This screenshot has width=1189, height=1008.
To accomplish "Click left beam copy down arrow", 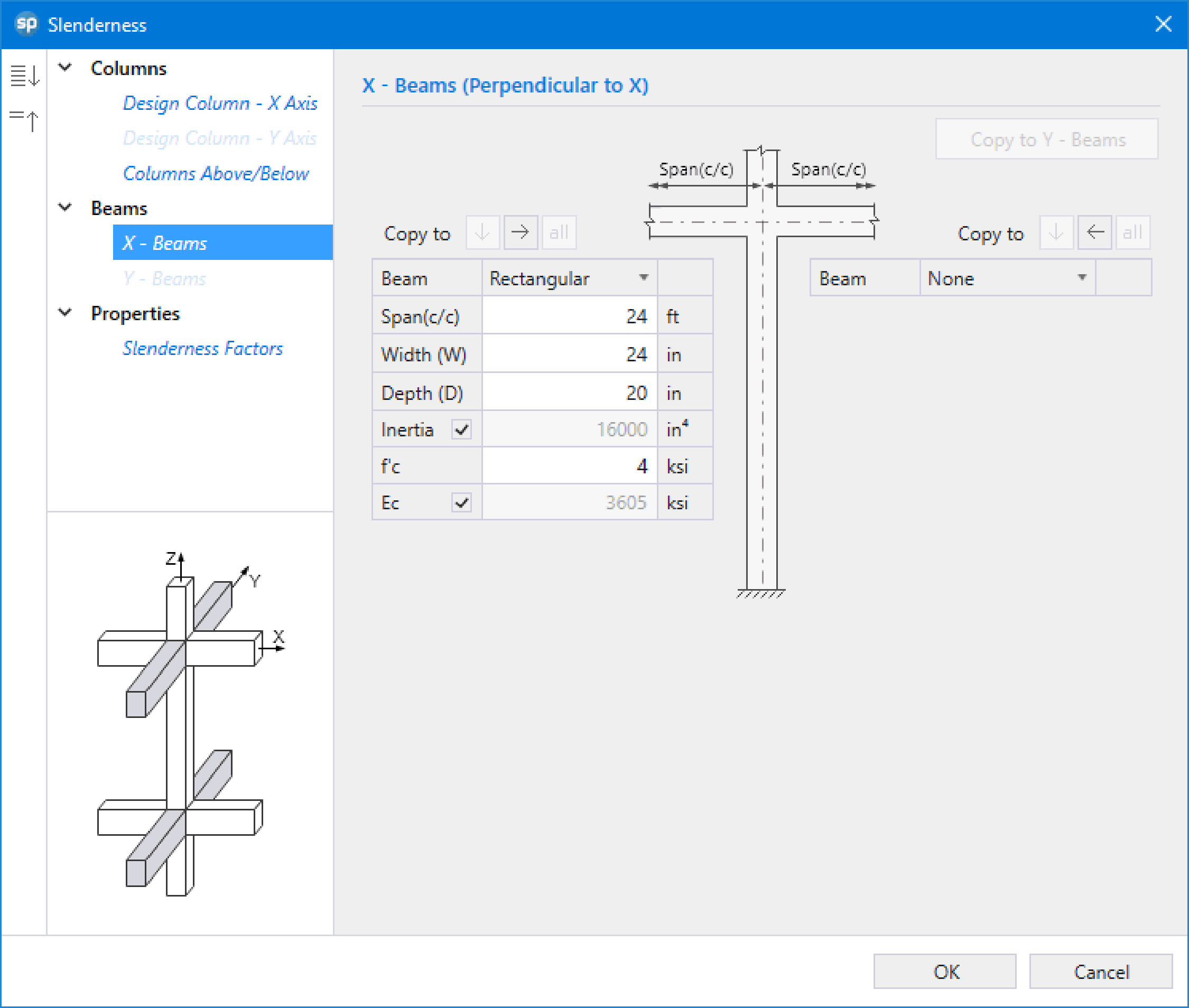I will 482,232.
